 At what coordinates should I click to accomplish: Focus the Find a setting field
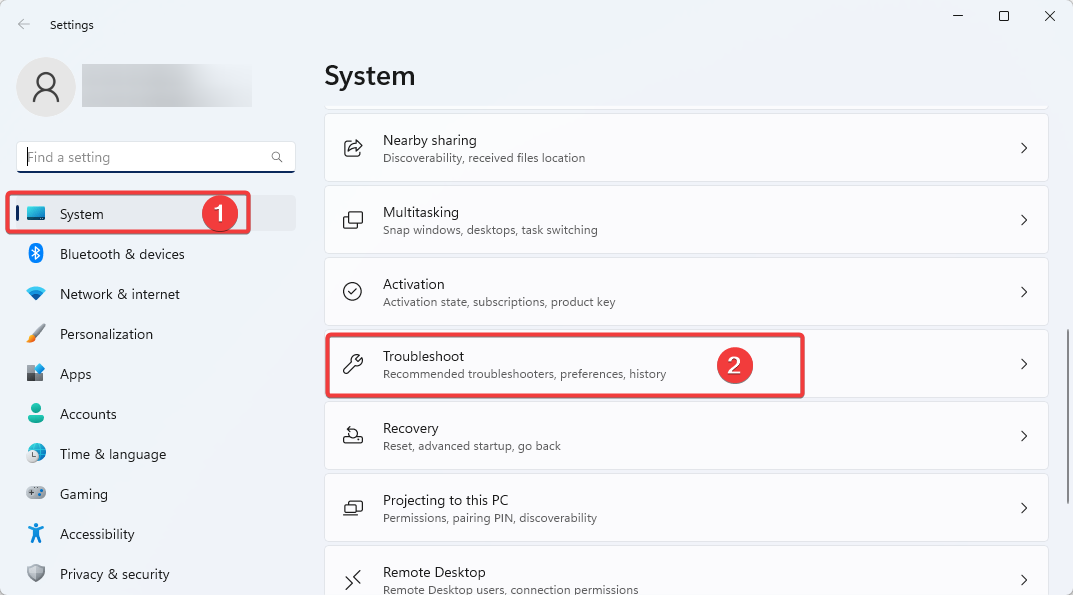click(x=156, y=157)
